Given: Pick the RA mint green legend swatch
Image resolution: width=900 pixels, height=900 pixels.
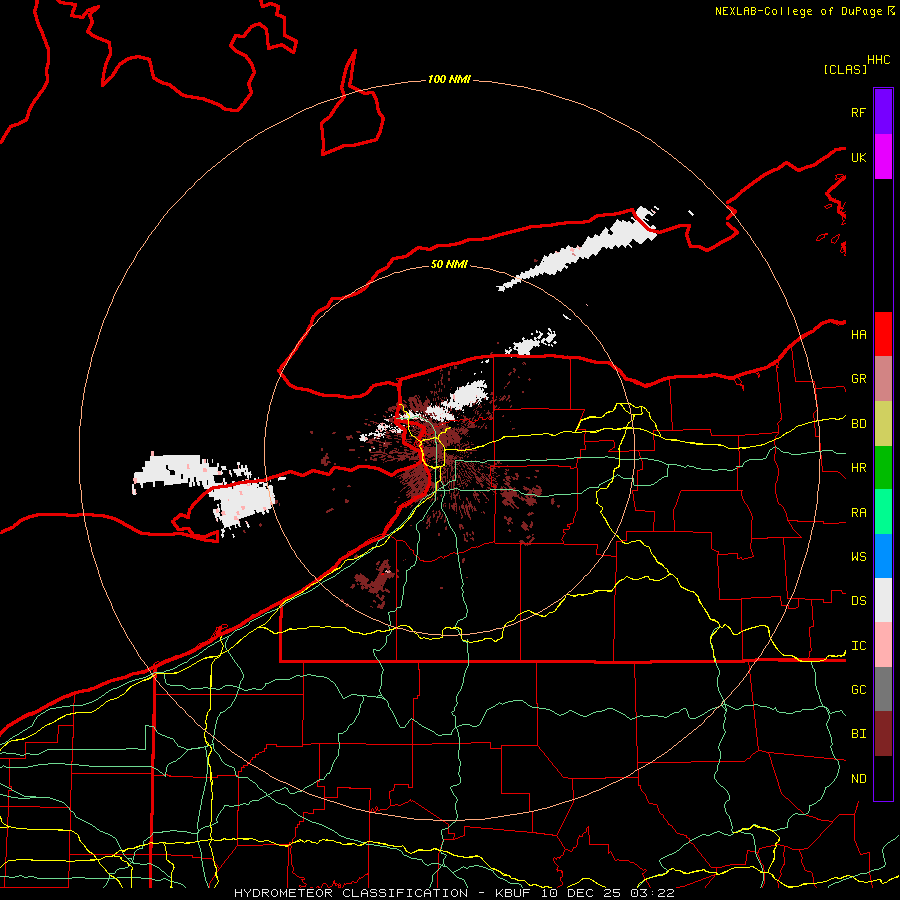Looking at the screenshot, I should click(883, 511).
